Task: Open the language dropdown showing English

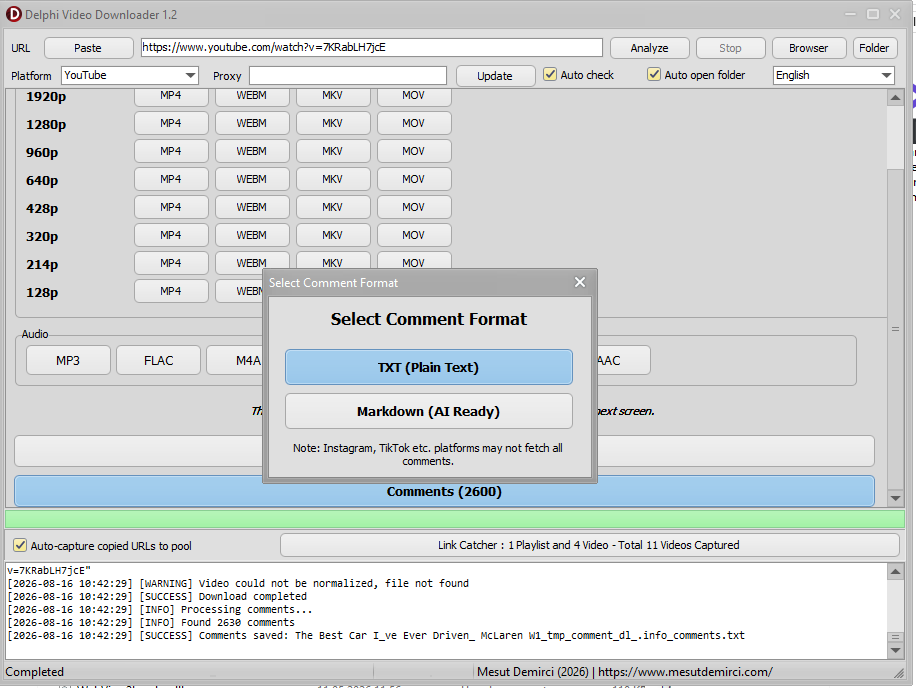Action: 834,75
